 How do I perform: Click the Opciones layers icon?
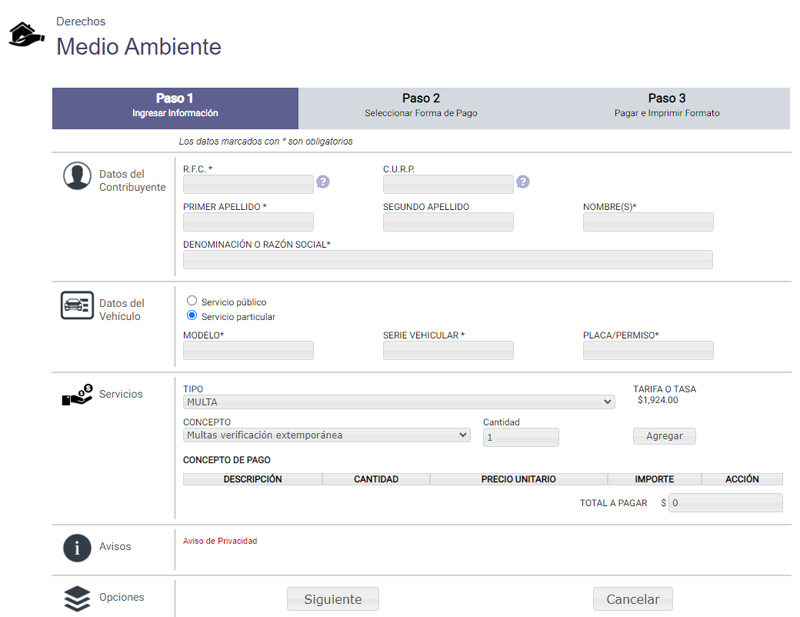pos(77,598)
